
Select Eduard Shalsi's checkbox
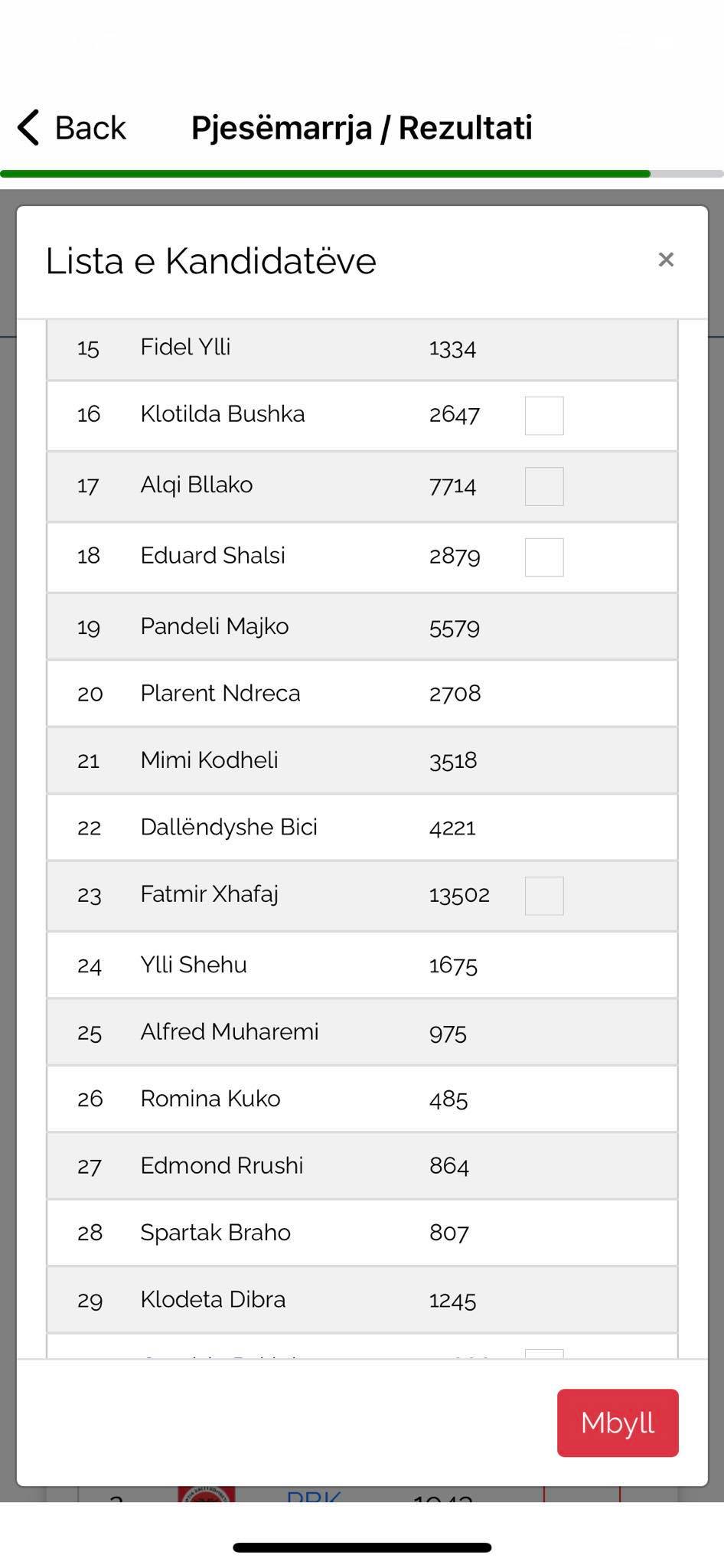[x=544, y=557]
